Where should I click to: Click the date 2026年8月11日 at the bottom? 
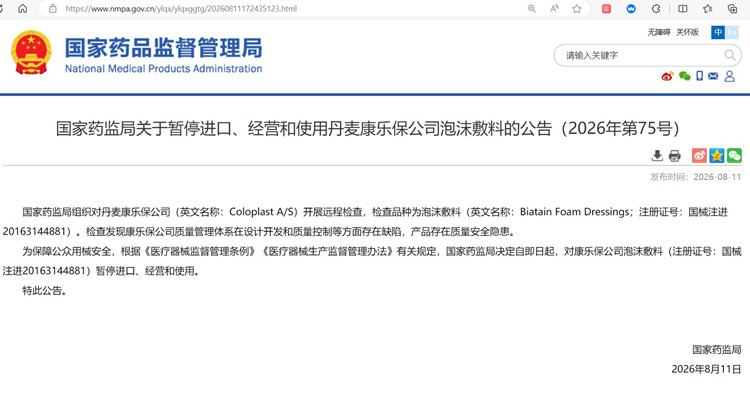point(706,369)
